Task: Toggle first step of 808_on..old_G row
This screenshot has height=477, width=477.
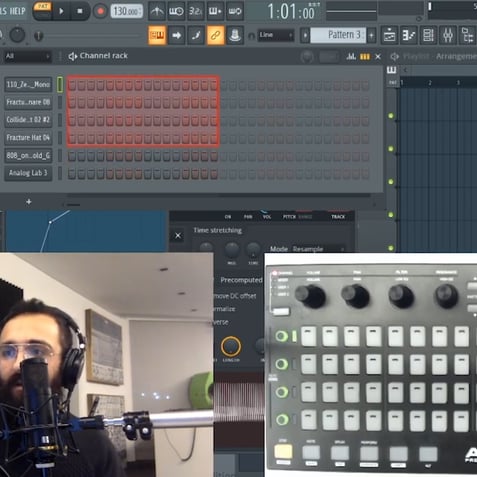Action: (72, 156)
